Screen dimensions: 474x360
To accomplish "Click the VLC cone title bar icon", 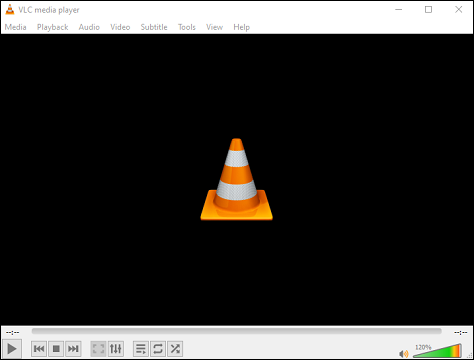I will 10,10.
